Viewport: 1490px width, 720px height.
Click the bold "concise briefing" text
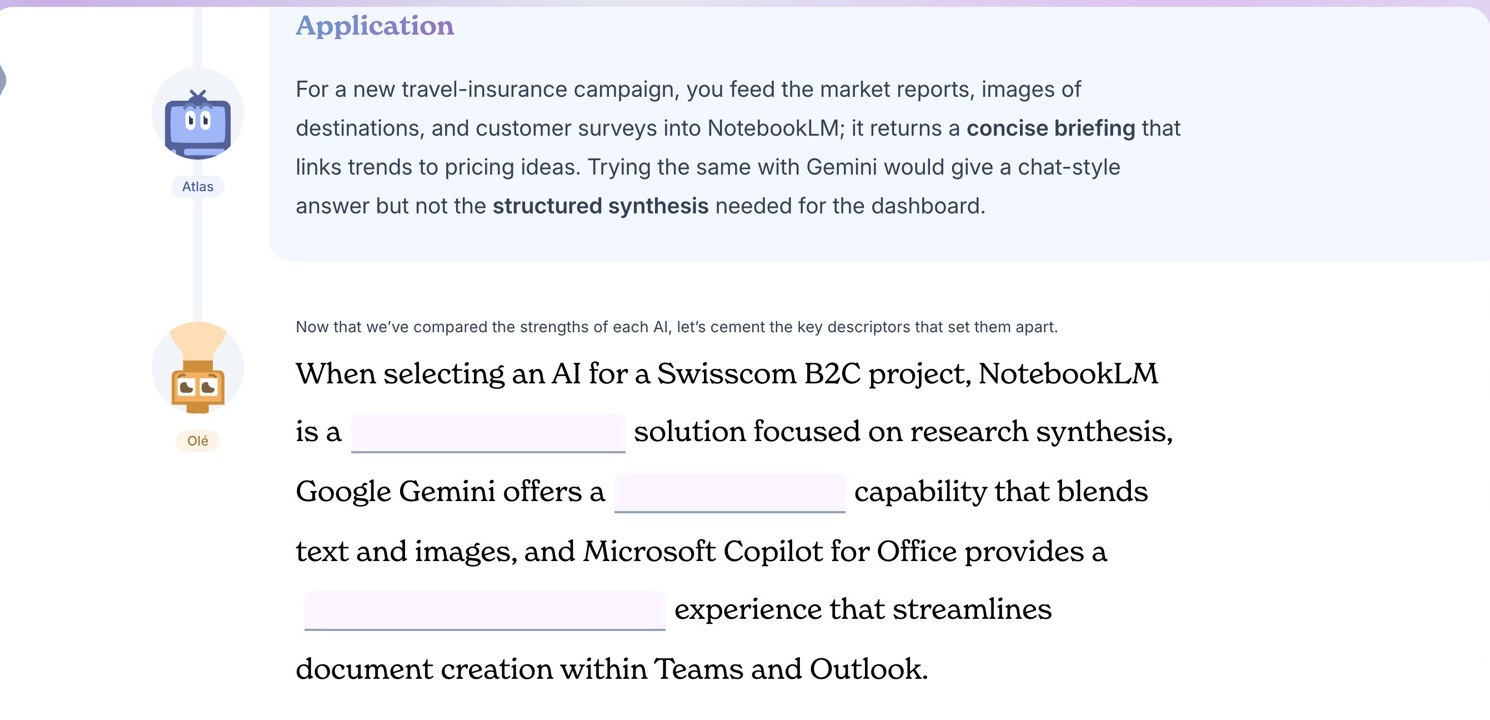[x=1051, y=128]
